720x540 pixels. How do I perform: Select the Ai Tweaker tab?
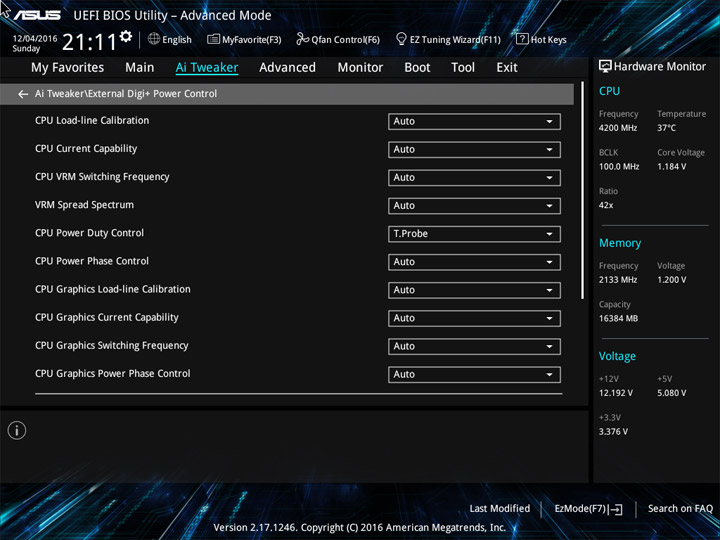coord(207,68)
